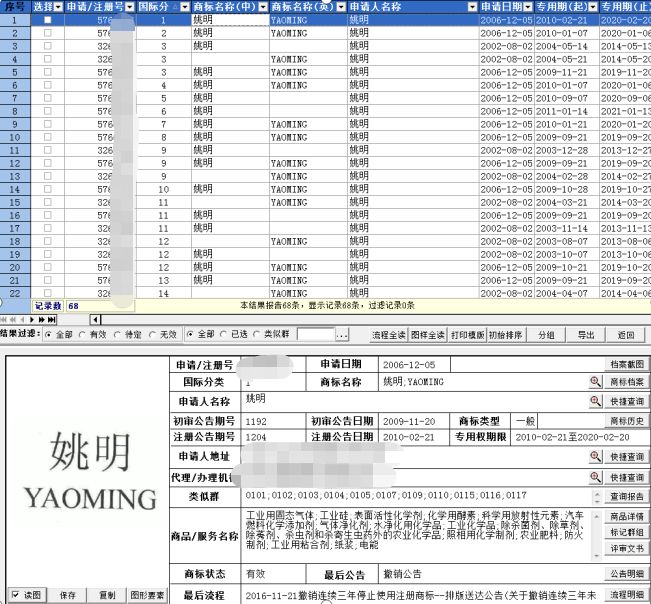The height and width of the screenshot is (604, 651).
Task: Click the 序号 column header
Action: pos(15,7)
